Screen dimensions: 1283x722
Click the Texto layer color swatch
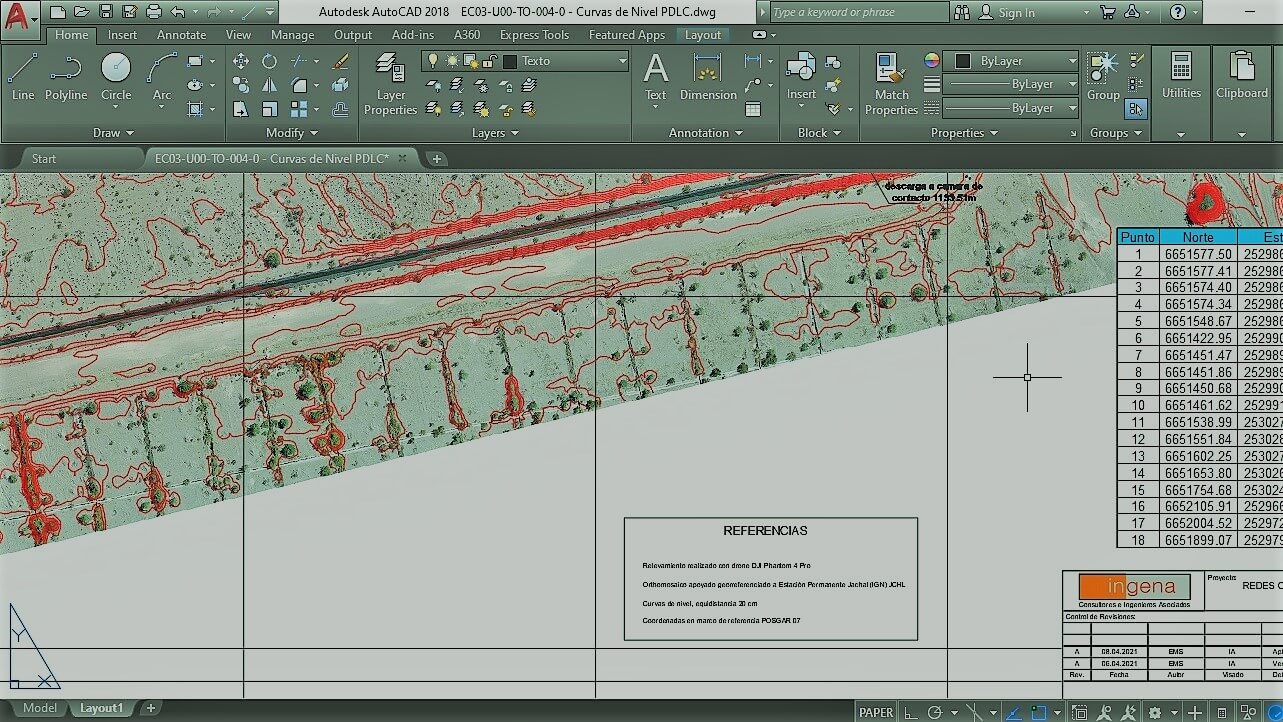[x=510, y=61]
